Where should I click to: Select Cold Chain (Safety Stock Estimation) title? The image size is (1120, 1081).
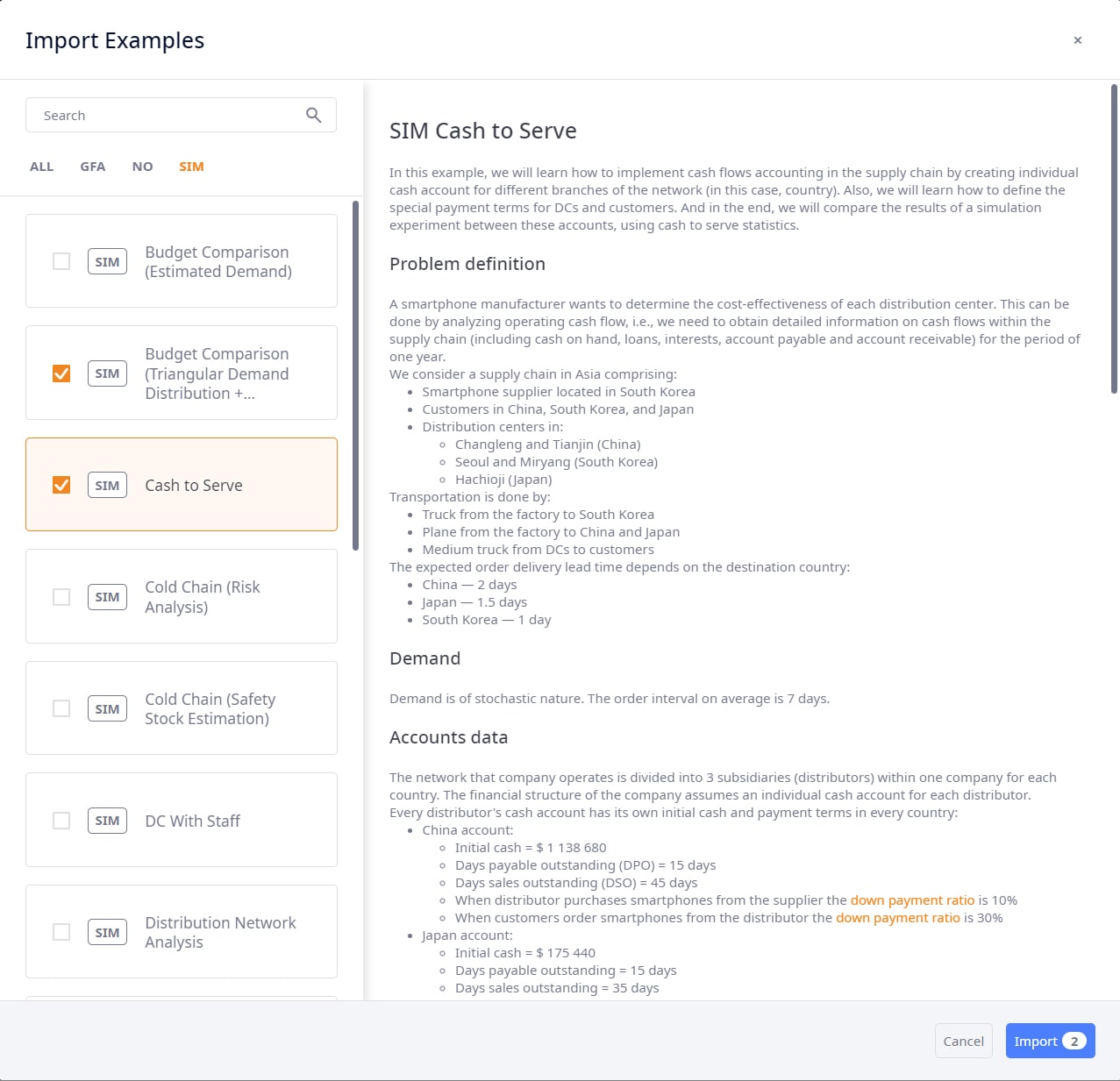pos(210,708)
